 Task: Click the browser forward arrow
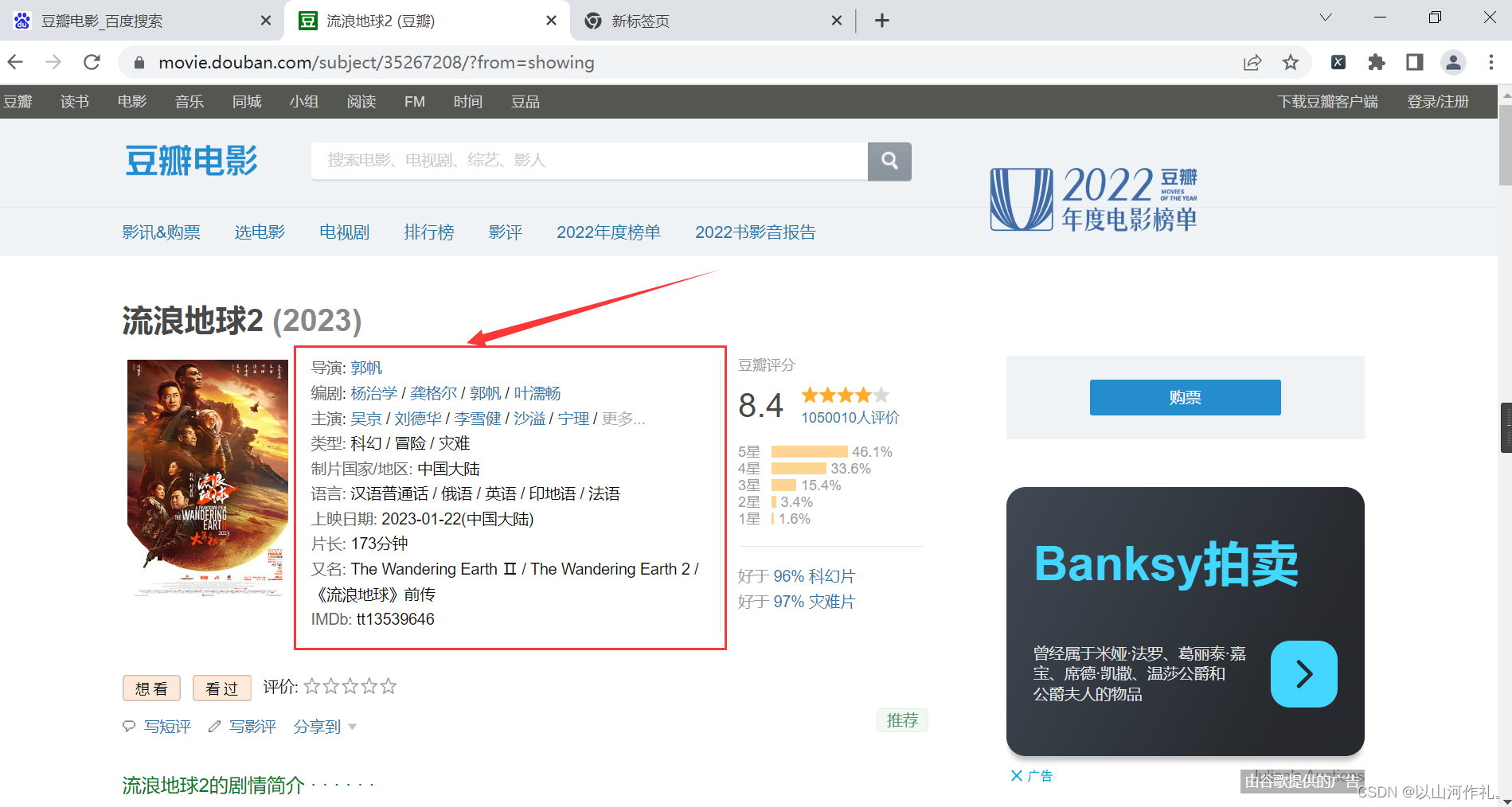pos(53,62)
